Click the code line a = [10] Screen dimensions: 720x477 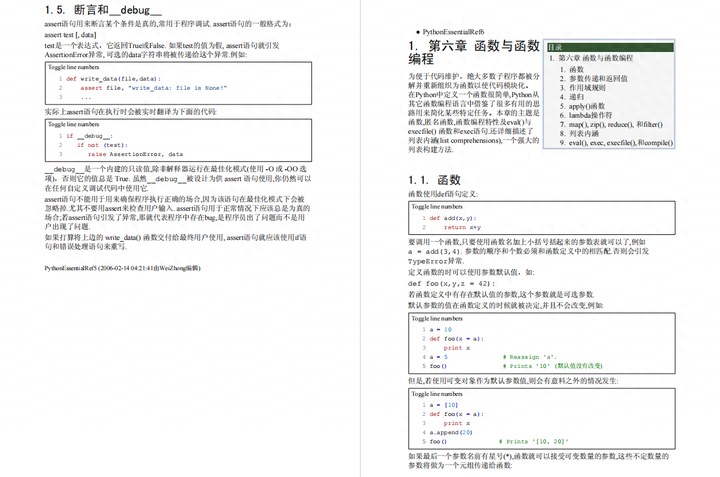[x=444, y=405]
